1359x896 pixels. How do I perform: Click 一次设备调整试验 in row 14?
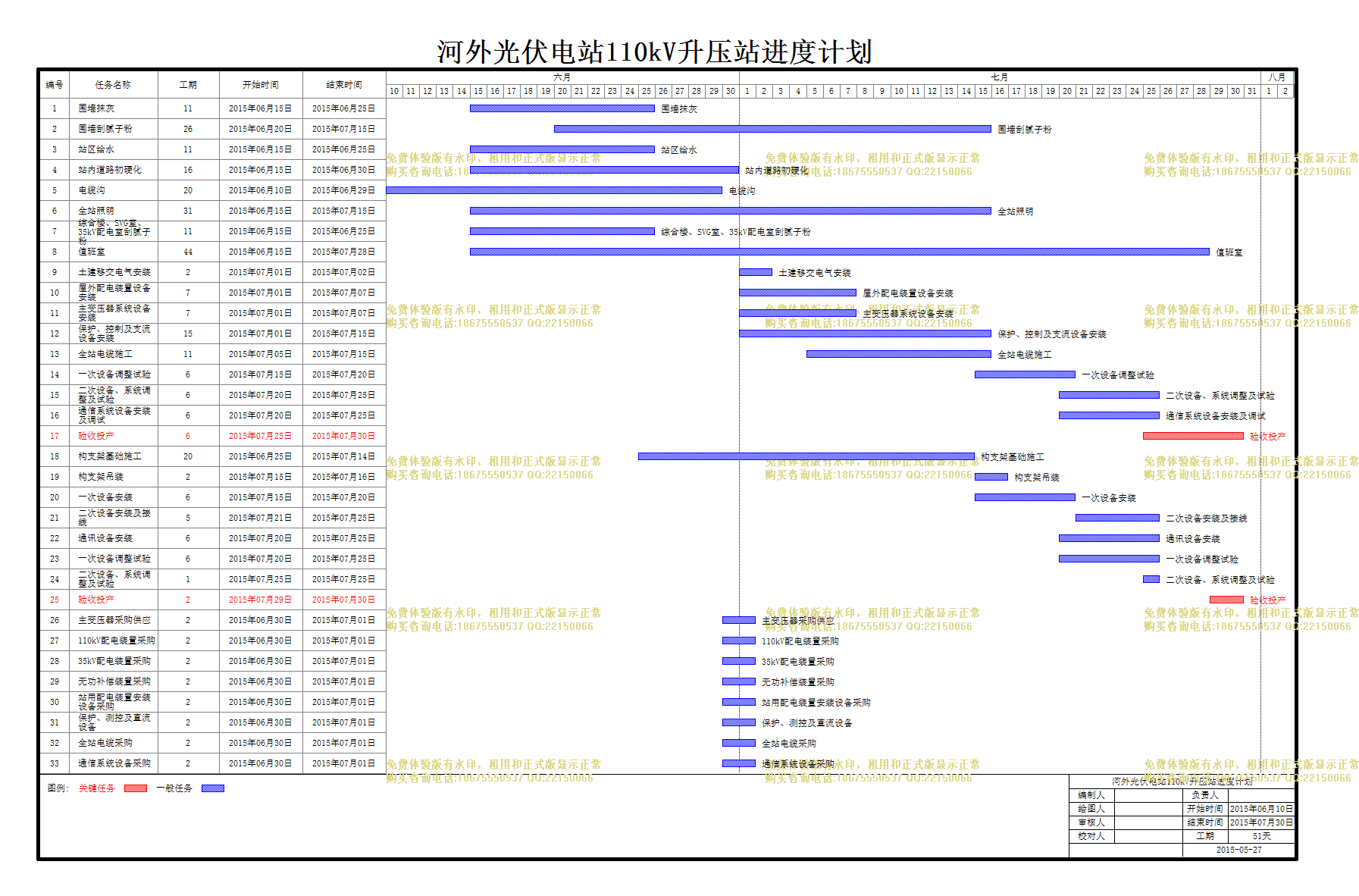(114, 374)
